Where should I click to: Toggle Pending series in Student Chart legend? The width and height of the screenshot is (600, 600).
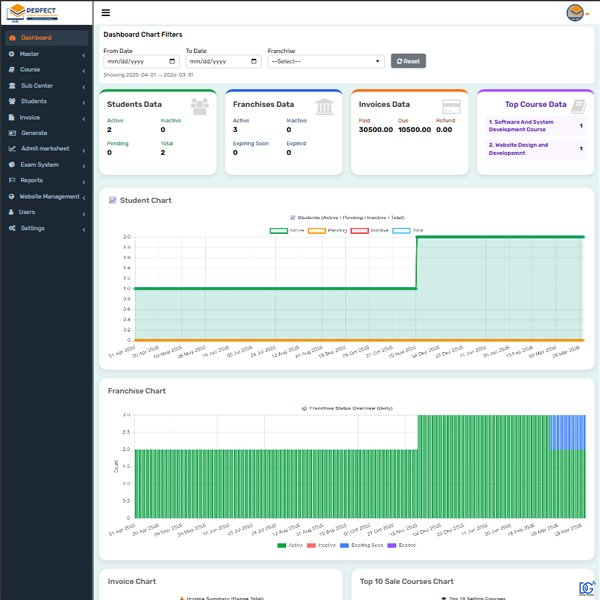[x=321, y=230]
